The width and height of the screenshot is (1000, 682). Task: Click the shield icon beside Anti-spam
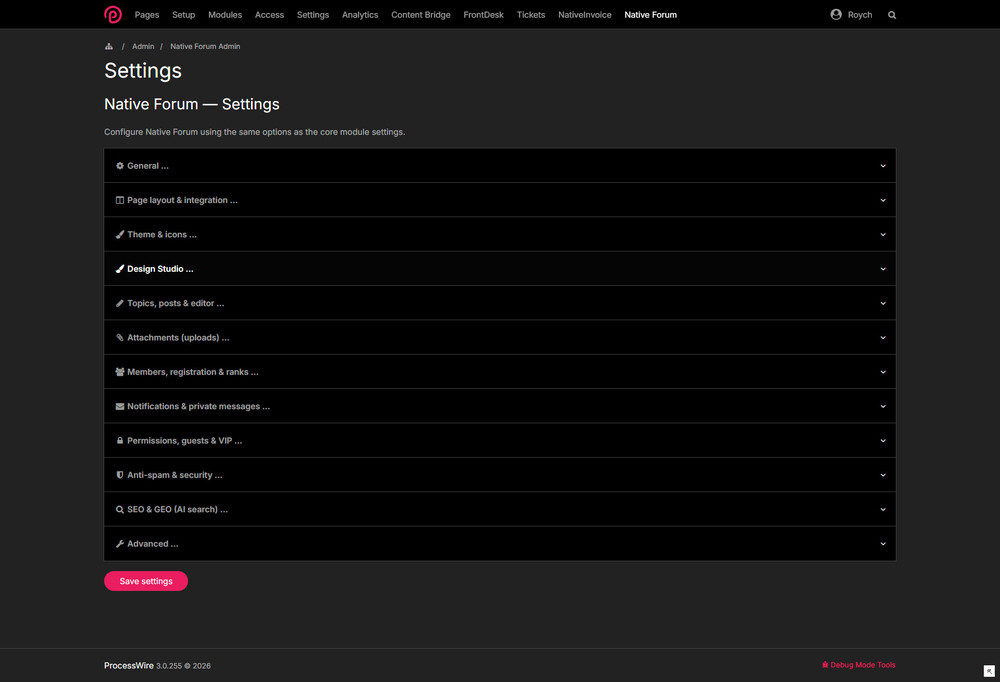[x=120, y=475]
